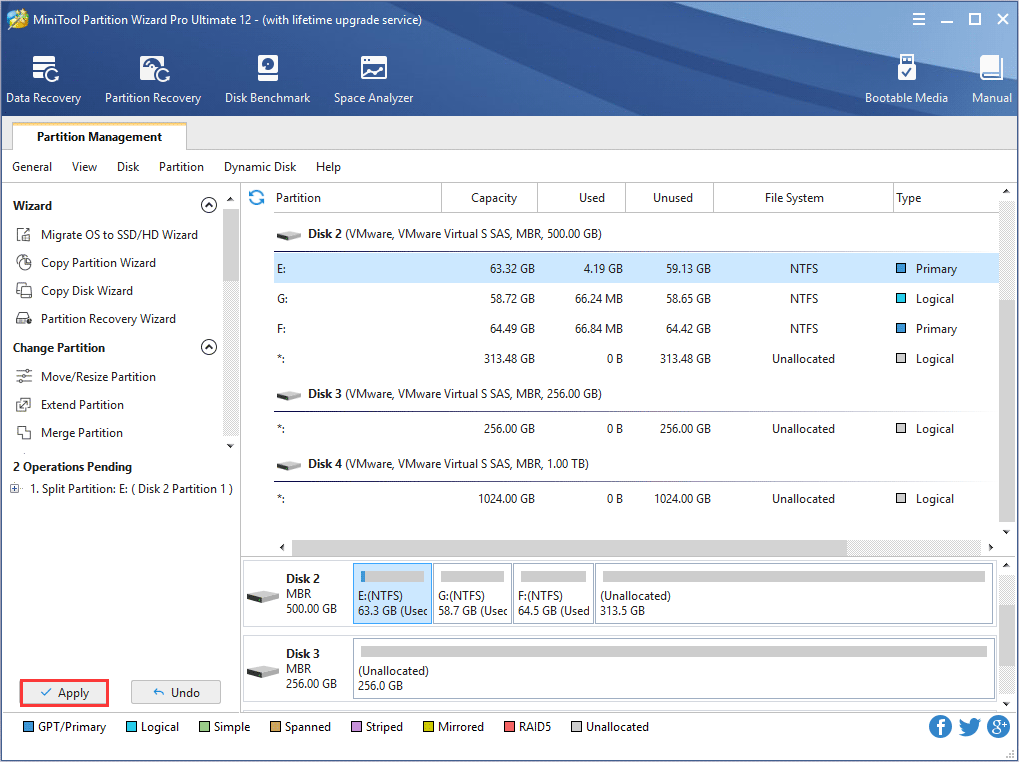This screenshot has width=1019, height=762.
Task: Open Space Analyzer tool
Action: click(373, 79)
